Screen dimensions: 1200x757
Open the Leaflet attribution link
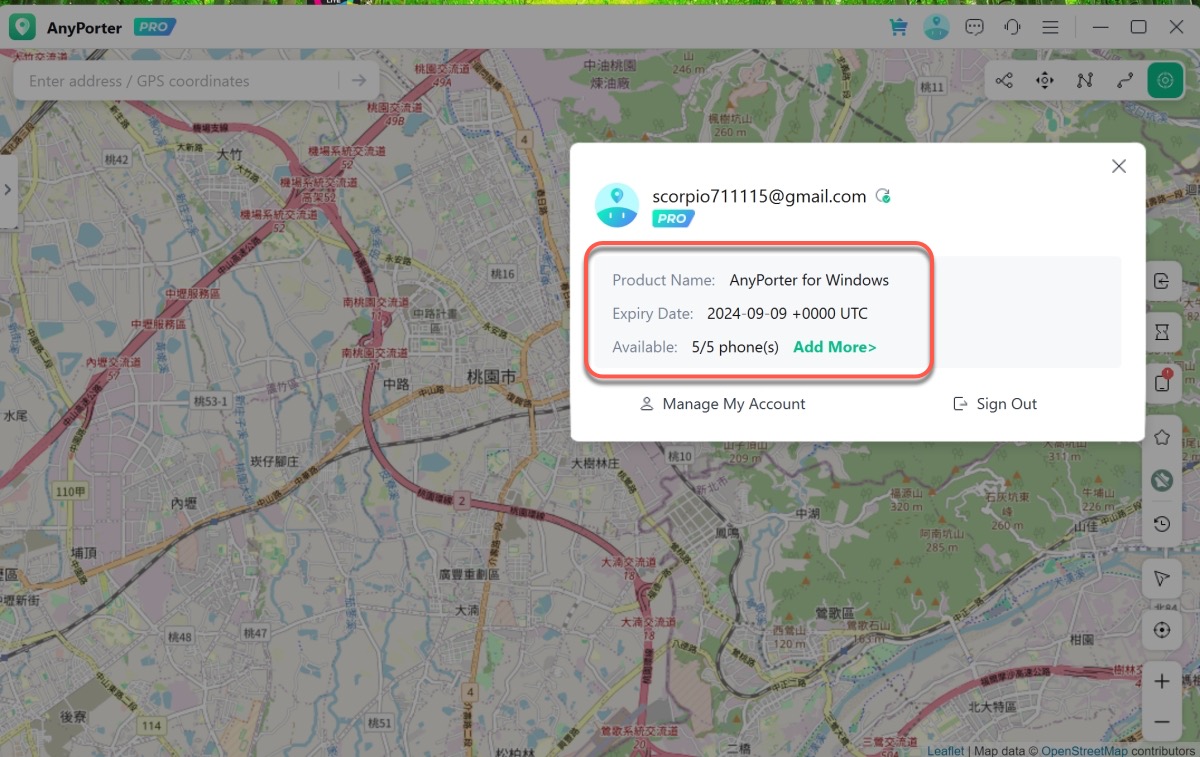945,750
